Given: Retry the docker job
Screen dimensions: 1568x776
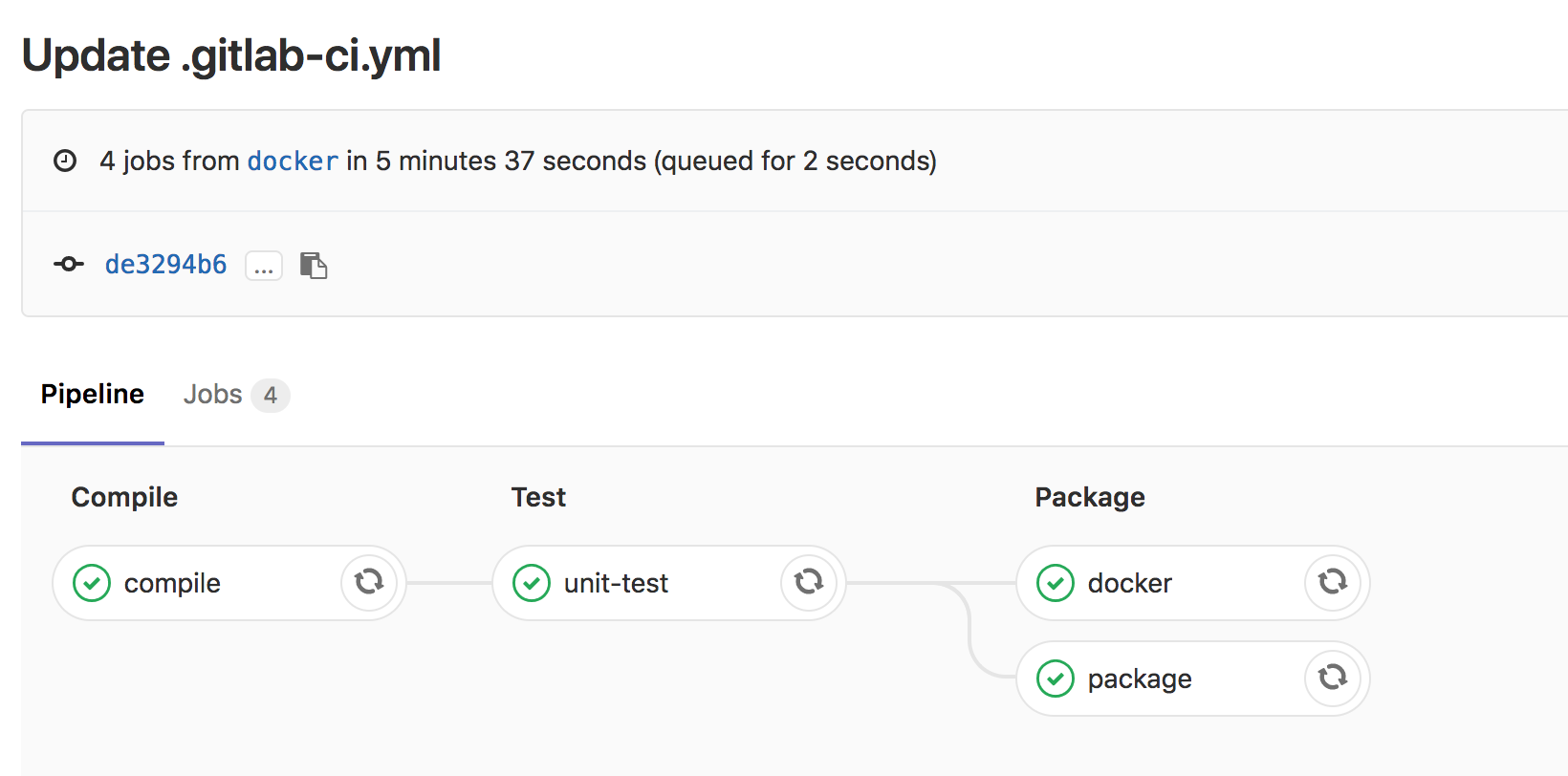Looking at the screenshot, I should (x=1333, y=582).
